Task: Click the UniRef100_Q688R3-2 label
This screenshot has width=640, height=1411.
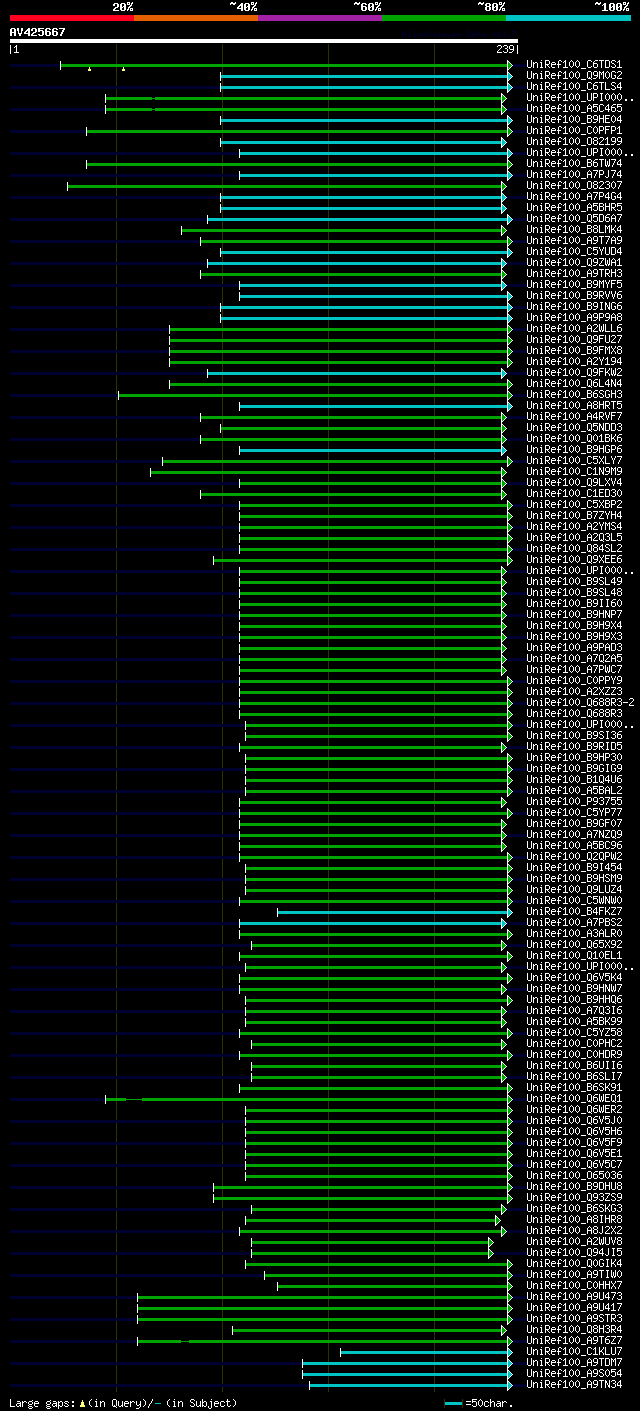Action: 579,702
